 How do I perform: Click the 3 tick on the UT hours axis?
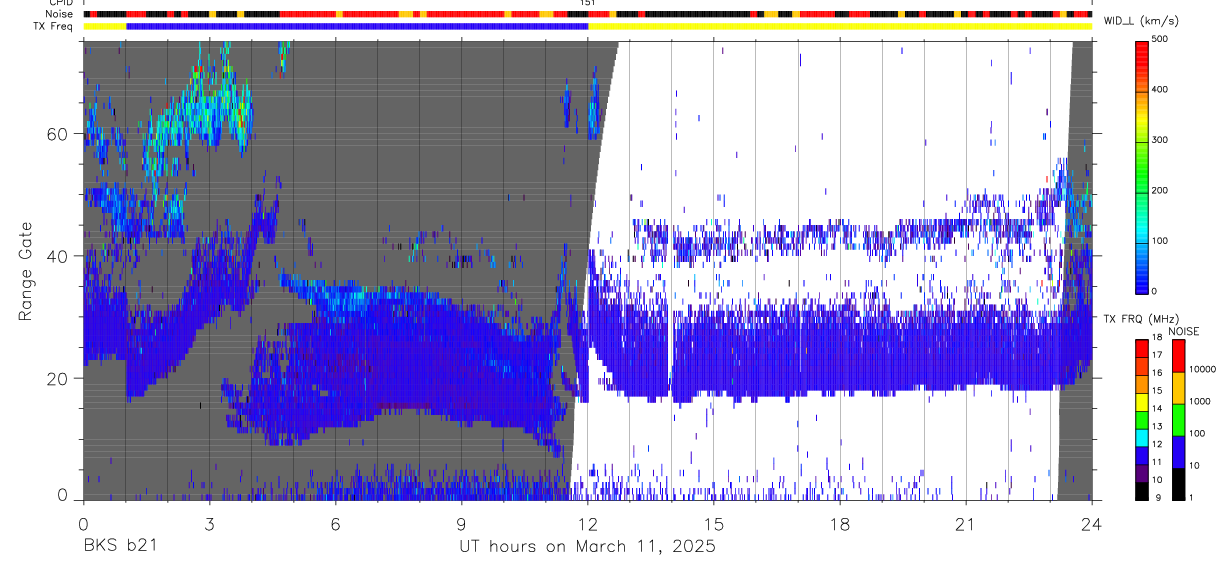(209, 523)
